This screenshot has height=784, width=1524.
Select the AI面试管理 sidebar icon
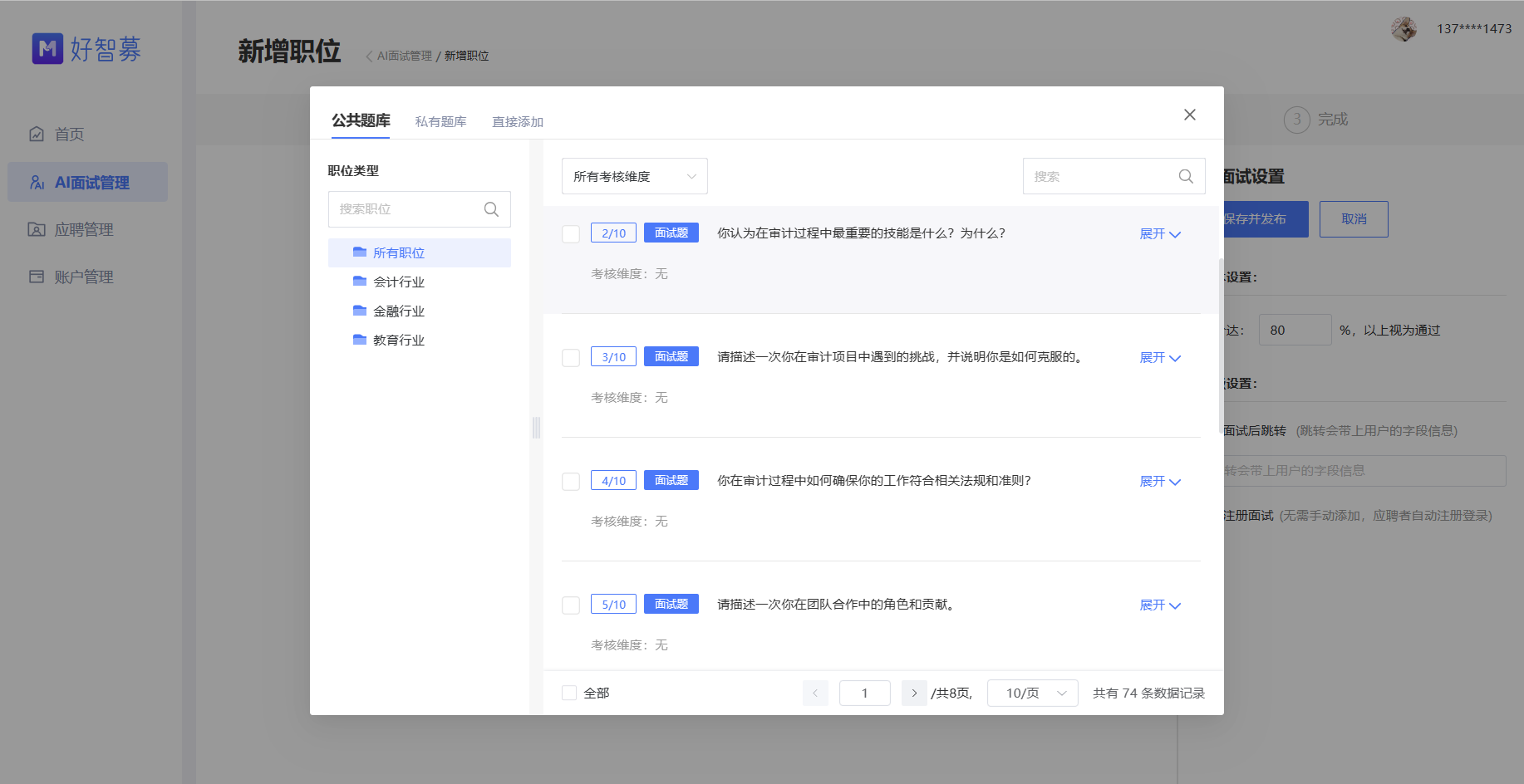click(37, 182)
